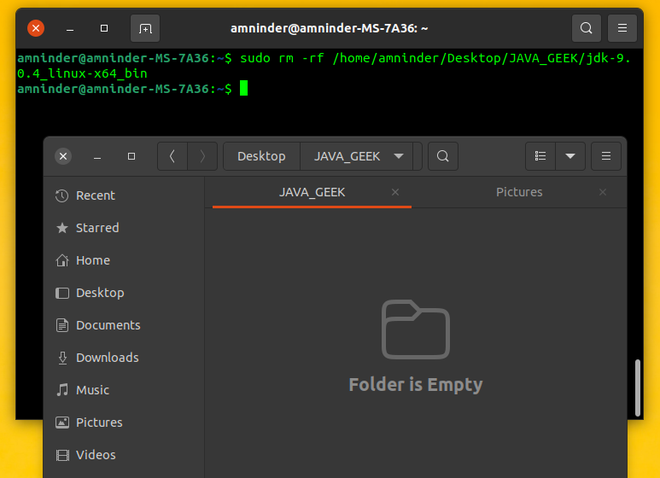This screenshot has height=478, width=660.
Task: Minimize the file manager window
Action: [x=97, y=157]
